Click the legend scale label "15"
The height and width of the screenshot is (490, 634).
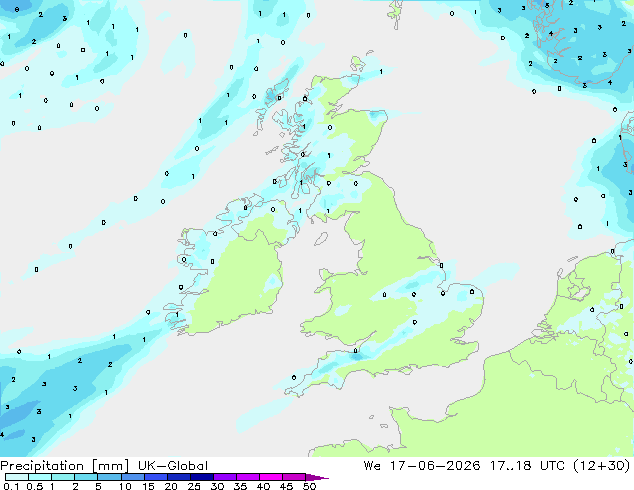[x=148, y=486]
